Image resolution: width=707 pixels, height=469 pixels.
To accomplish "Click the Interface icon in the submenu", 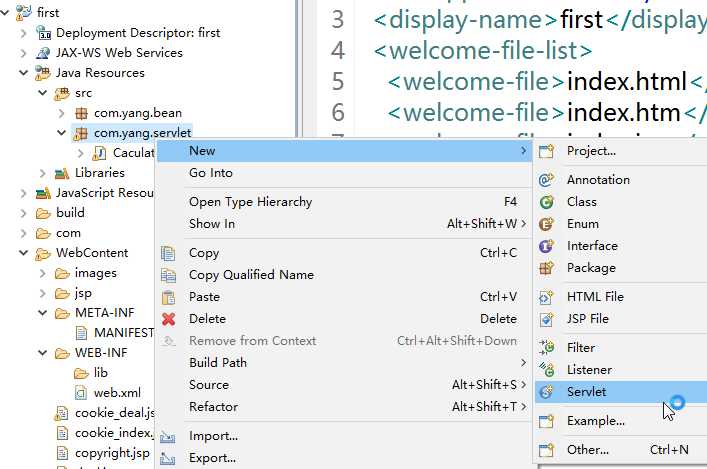I will coord(546,246).
